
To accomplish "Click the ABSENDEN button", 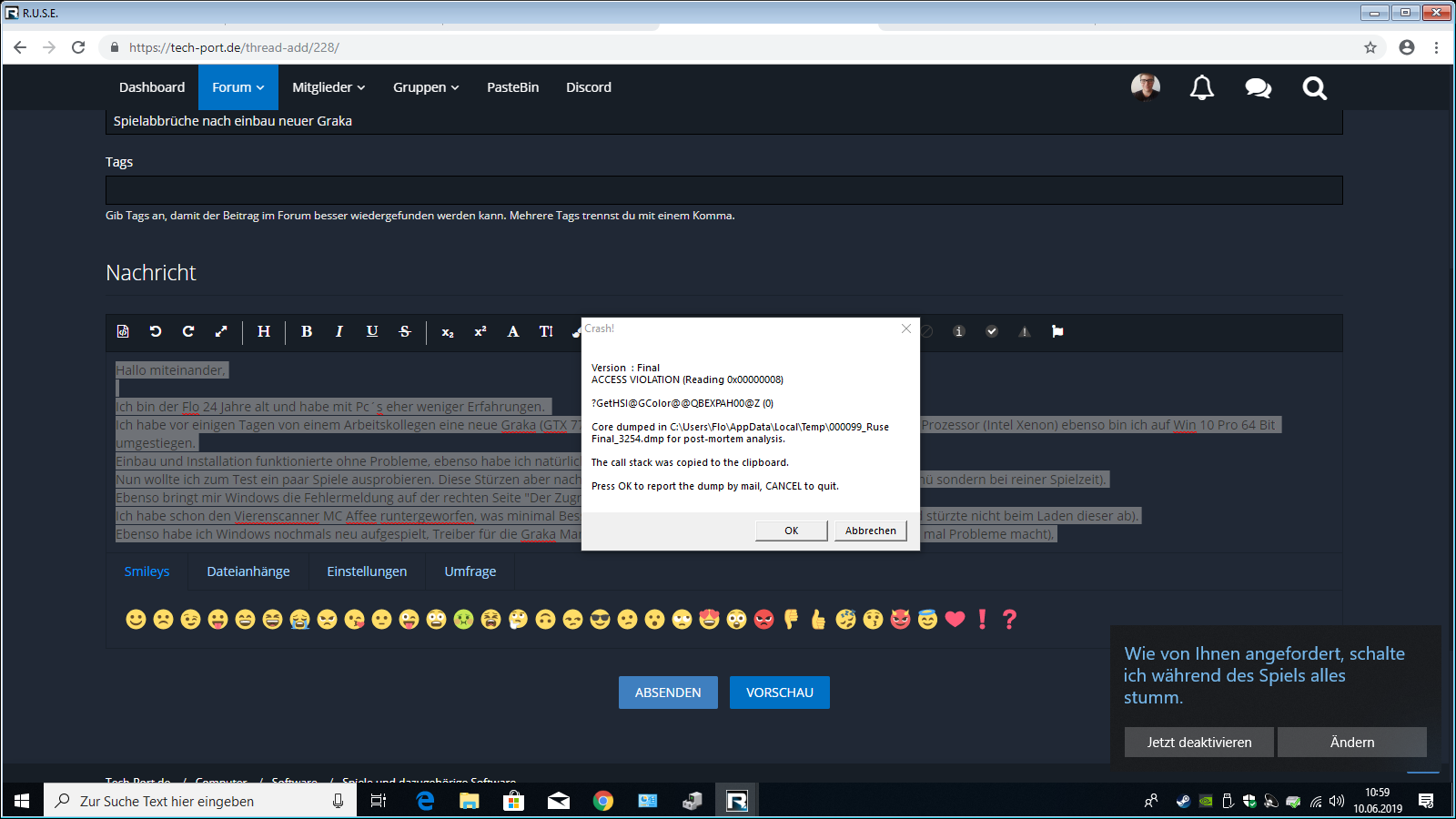I will click(x=668, y=693).
